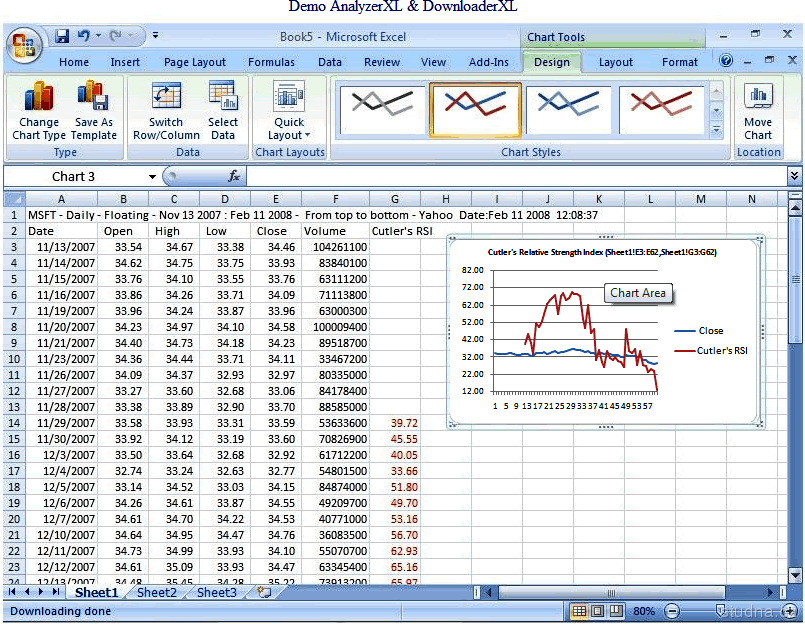This screenshot has width=805, height=624.
Task: Open the Office button menu
Action: [x=24, y=45]
